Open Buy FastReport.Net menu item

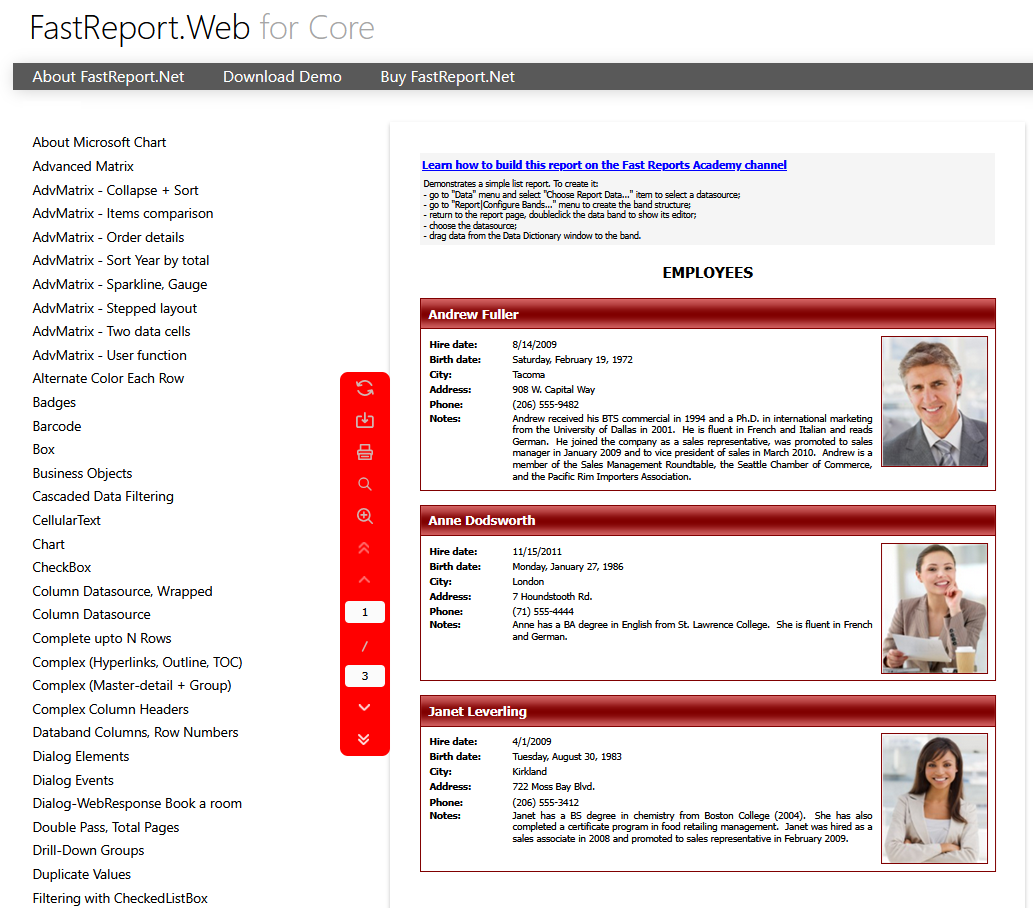[x=447, y=76]
